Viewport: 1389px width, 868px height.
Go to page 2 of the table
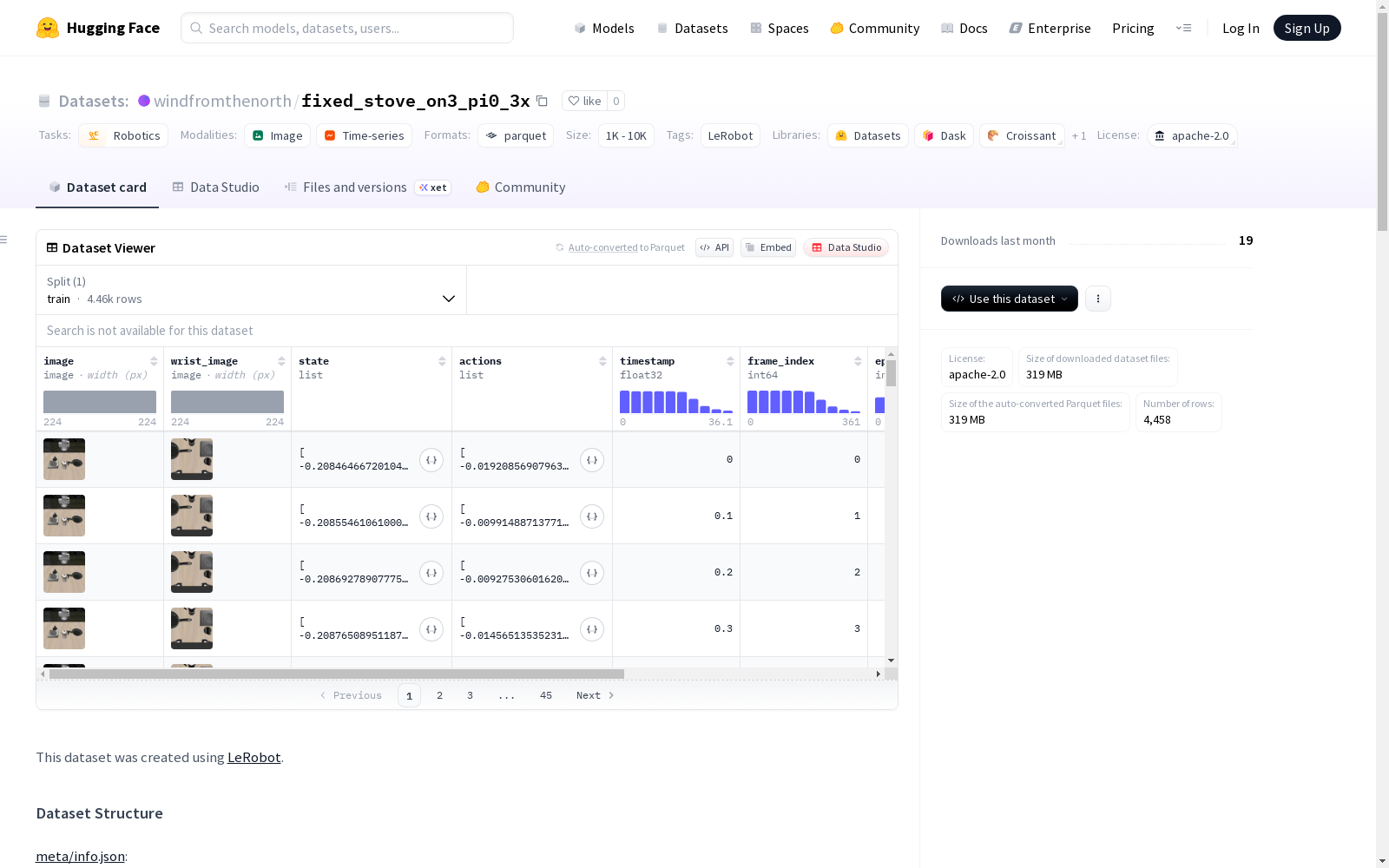440,695
